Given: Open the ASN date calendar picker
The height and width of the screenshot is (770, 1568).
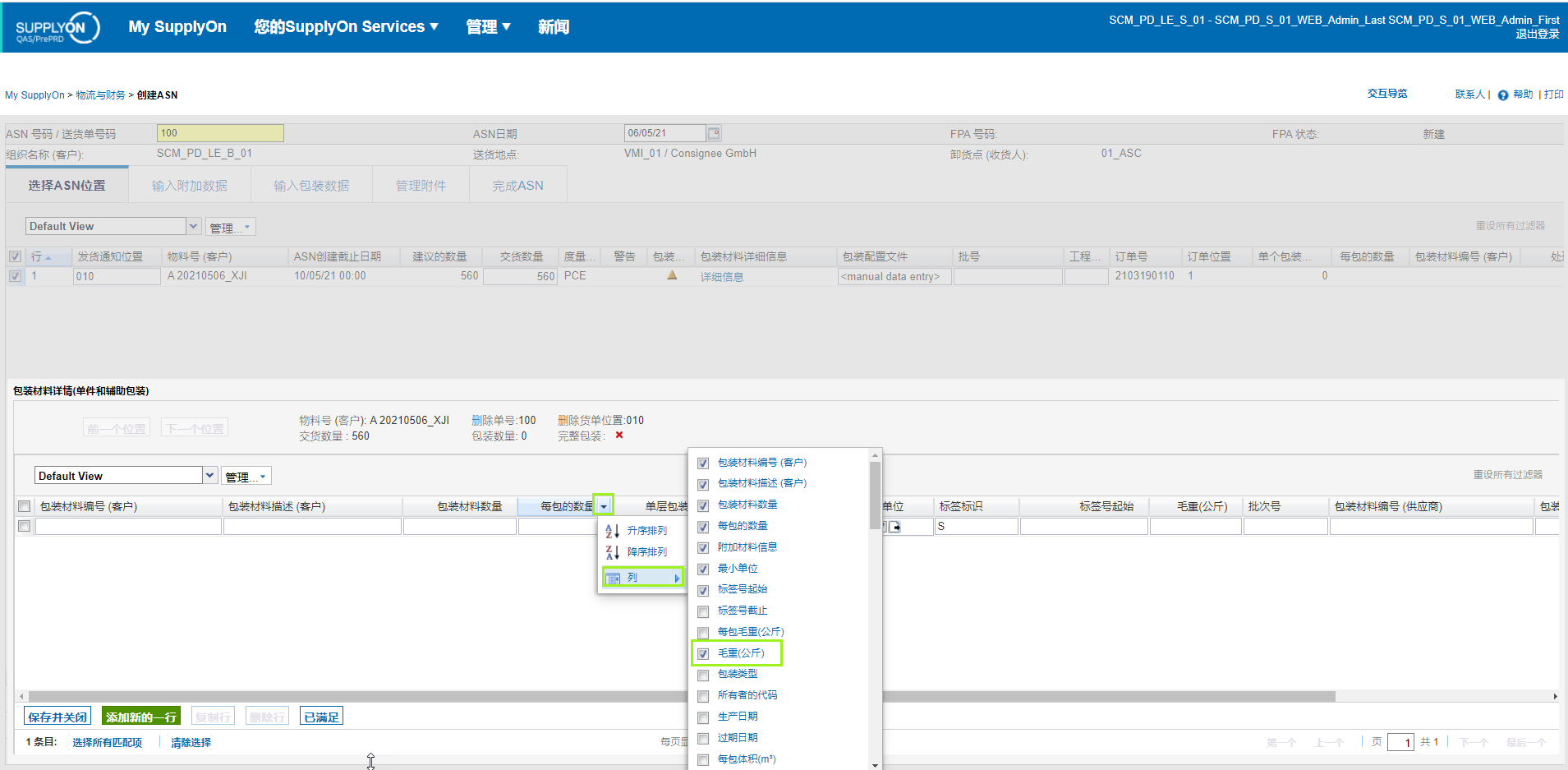Looking at the screenshot, I should [714, 133].
